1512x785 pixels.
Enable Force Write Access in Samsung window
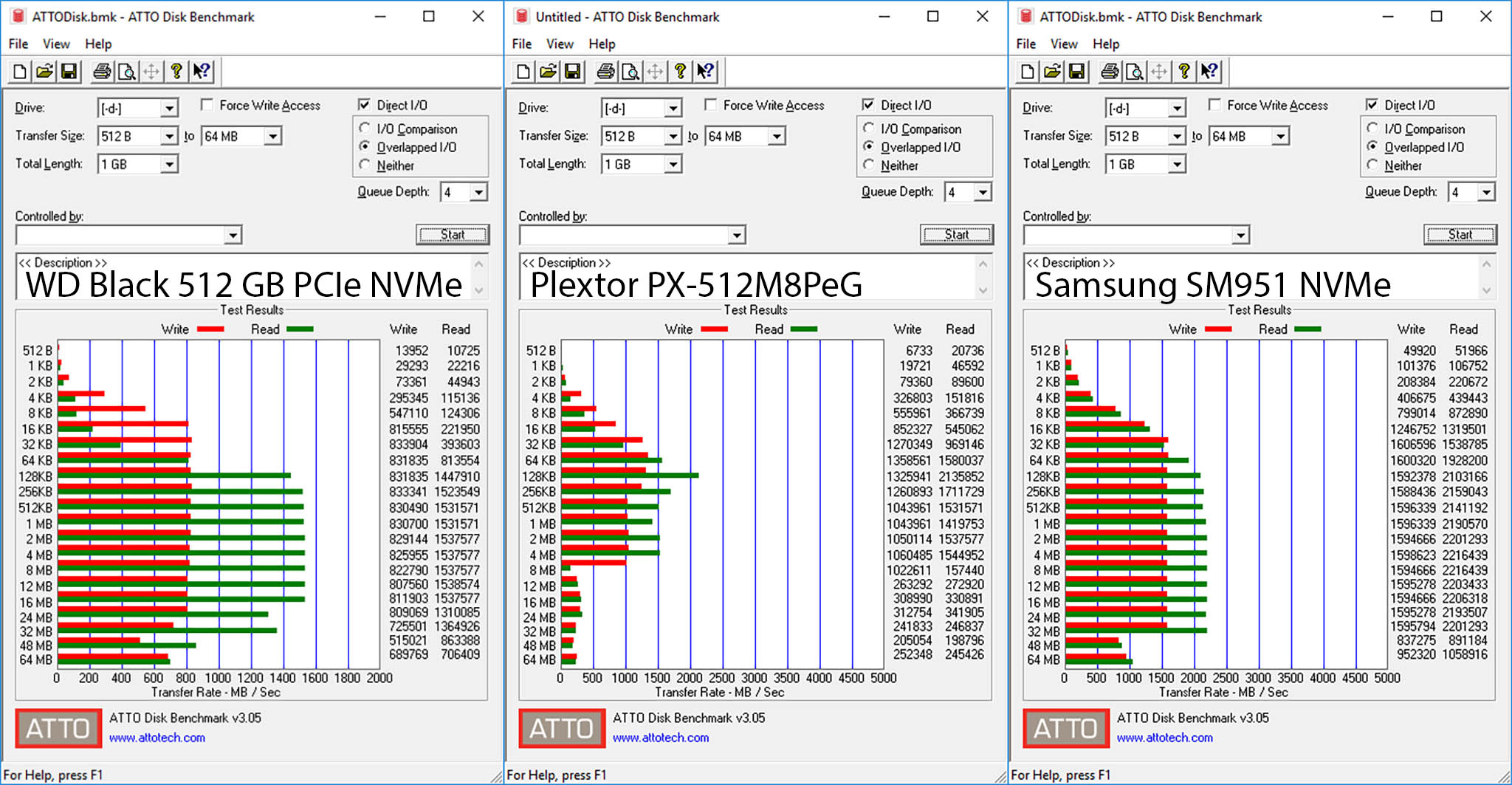[1215, 105]
